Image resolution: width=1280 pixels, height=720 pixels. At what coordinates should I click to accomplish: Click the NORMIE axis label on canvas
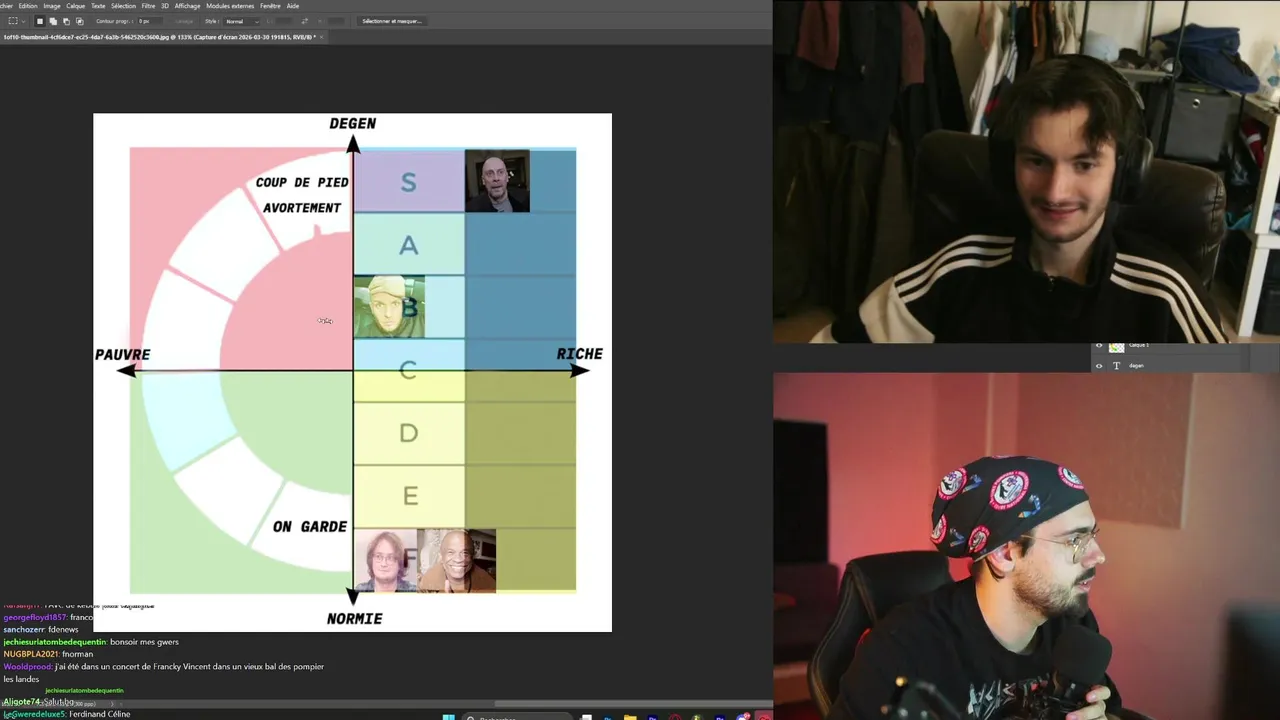tap(354, 619)
